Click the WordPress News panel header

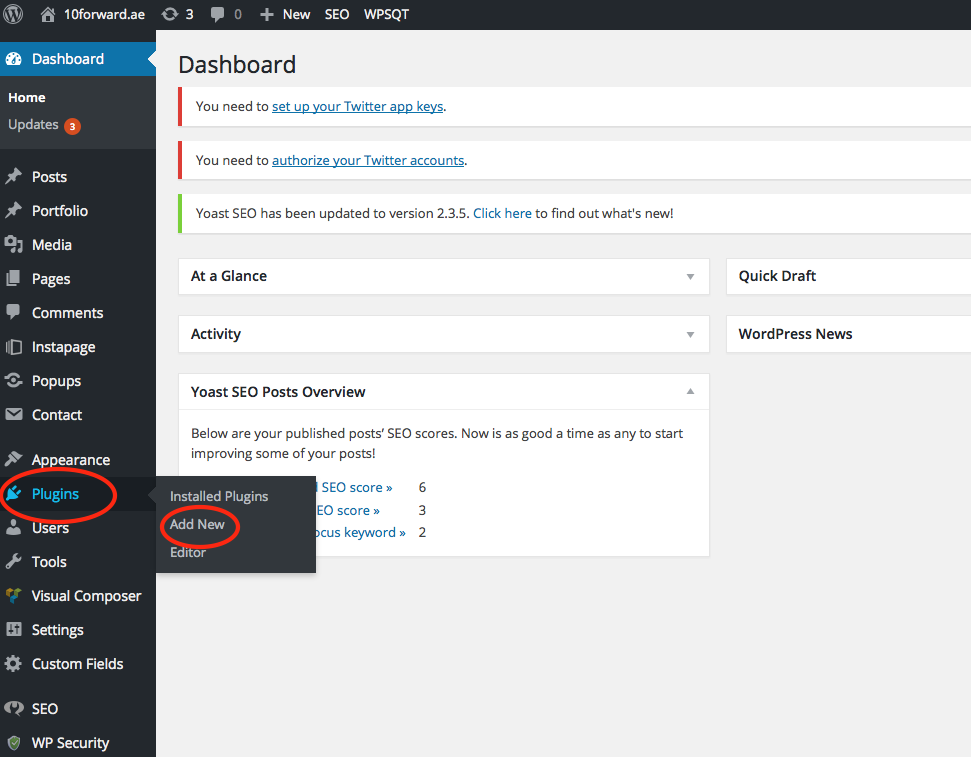pyautogui.click(x=848, y=335)
